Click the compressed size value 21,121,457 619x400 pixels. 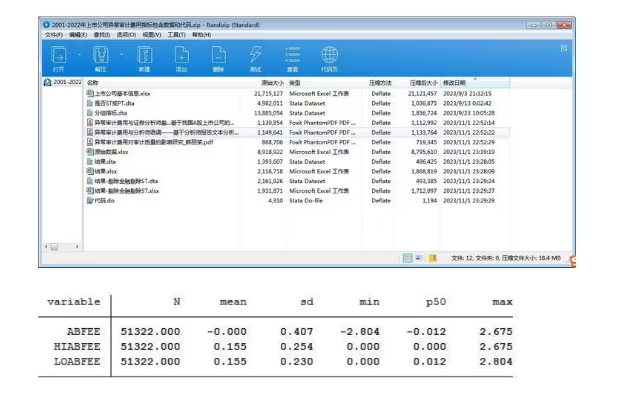pyautogui.click(x=422, y=94)
